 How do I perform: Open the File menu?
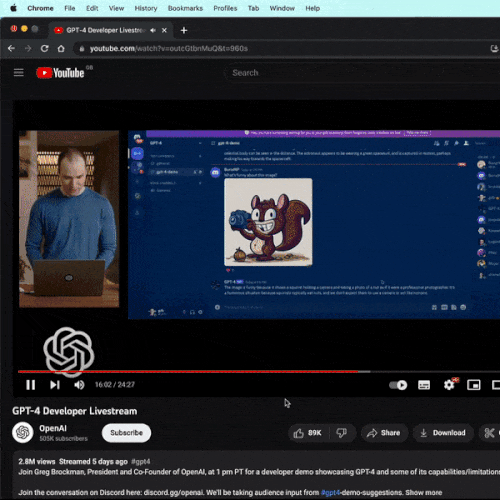(70, 8)
